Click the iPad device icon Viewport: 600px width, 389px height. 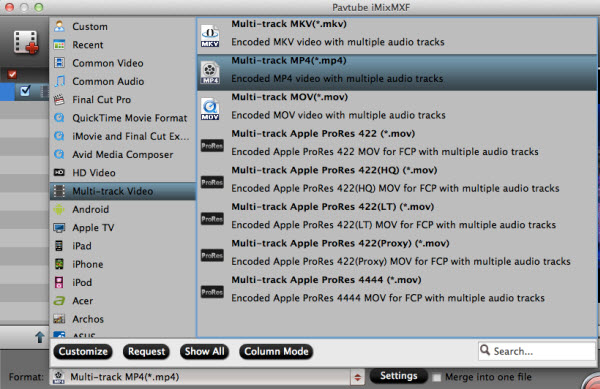(59, 246)
